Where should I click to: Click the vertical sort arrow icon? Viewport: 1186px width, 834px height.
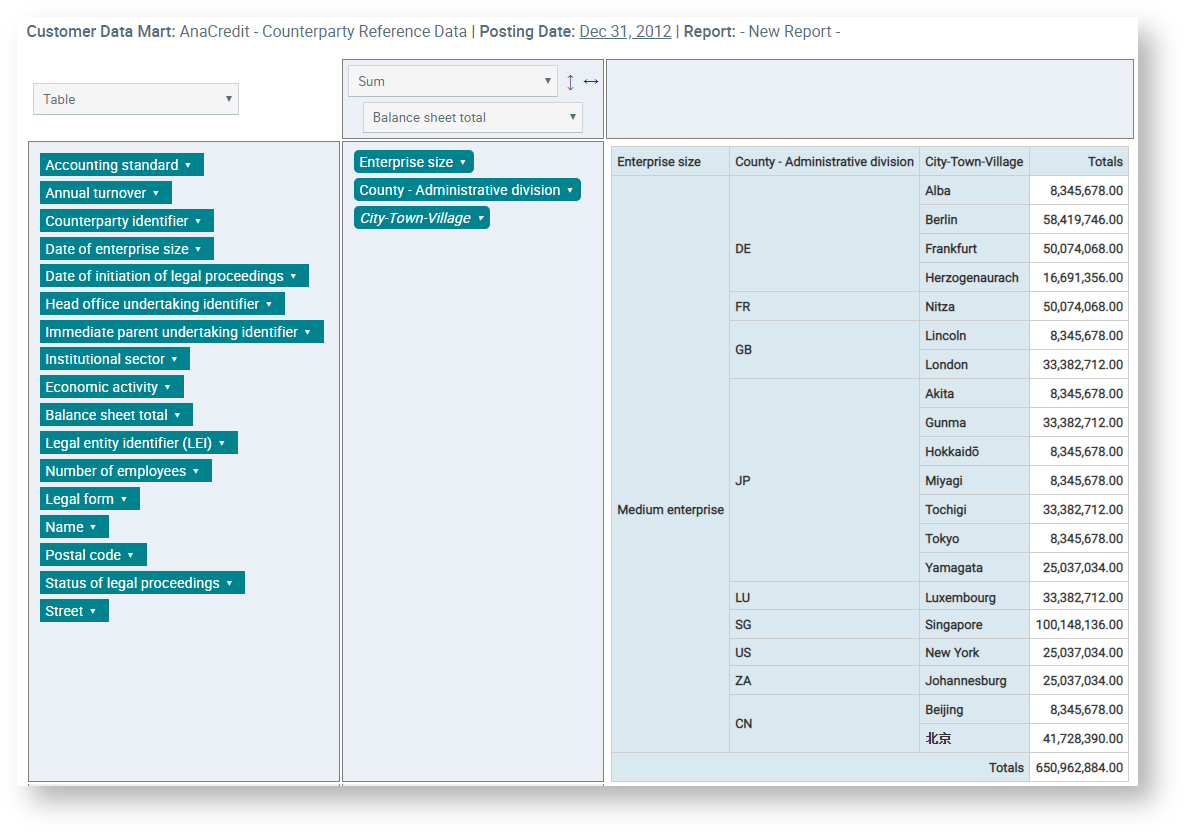(x=570, y=82)
